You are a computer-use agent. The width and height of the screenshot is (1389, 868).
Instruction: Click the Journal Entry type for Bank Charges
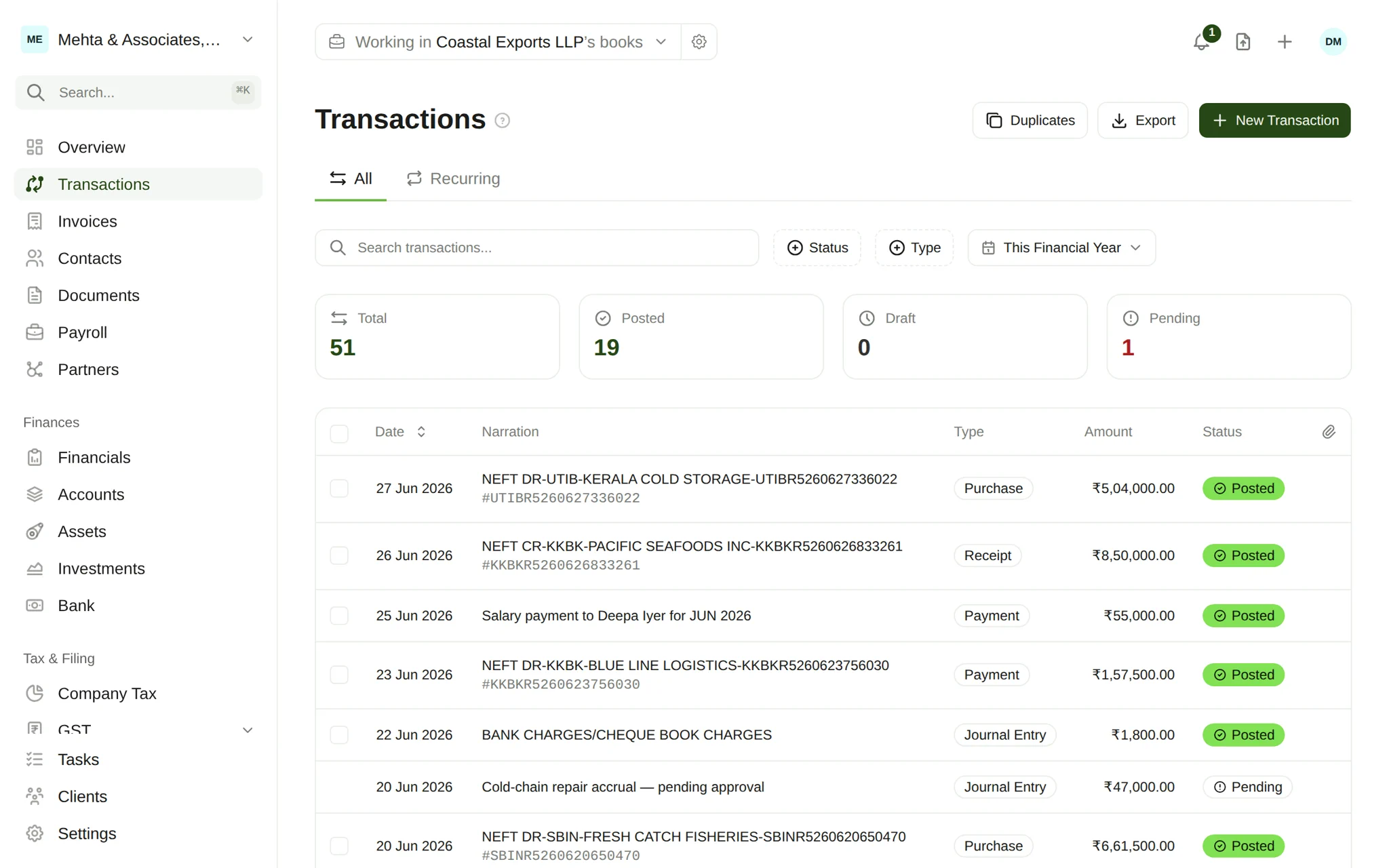[x=1004, y=735]
